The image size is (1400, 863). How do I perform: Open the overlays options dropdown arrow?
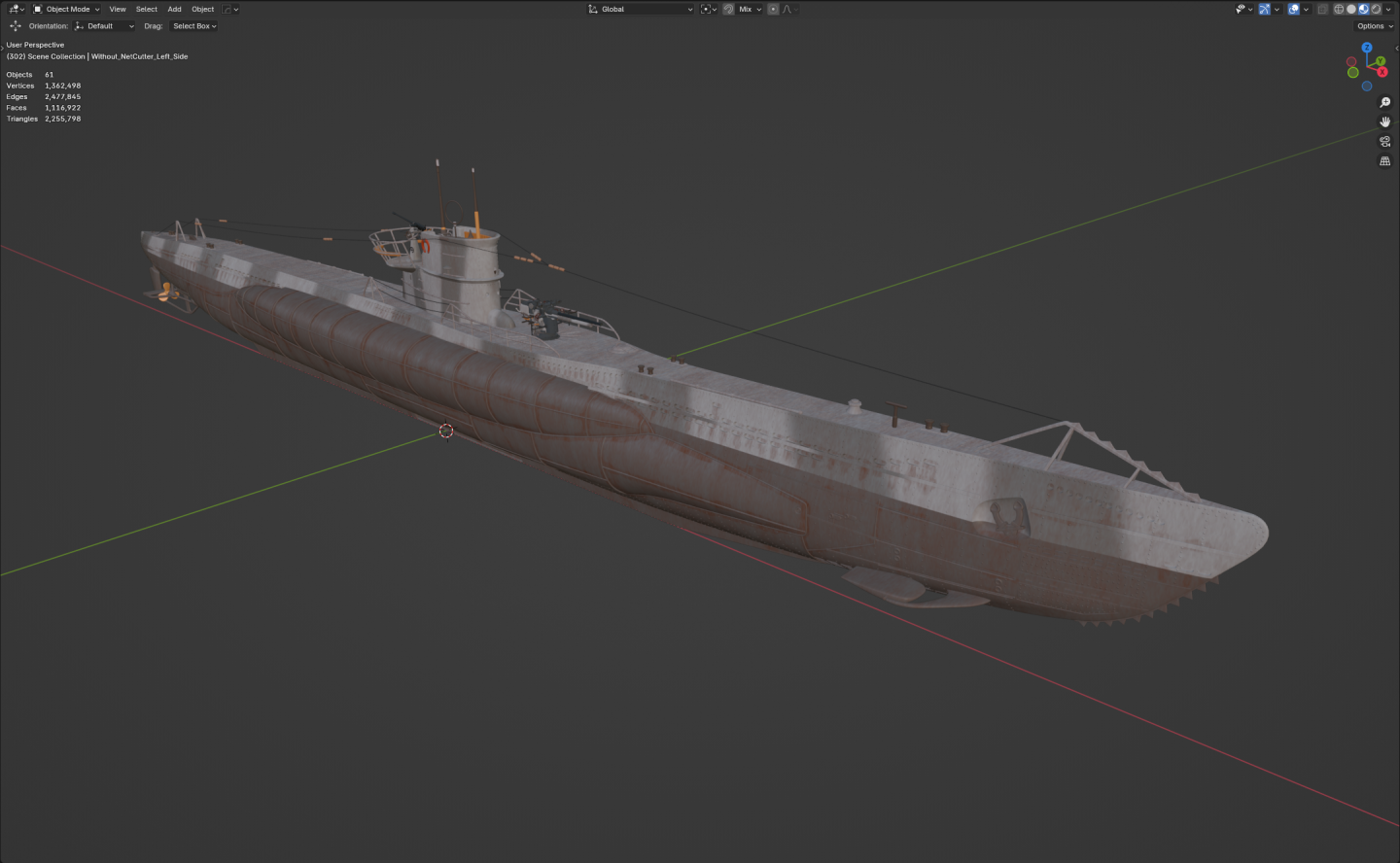click(1306, 9)
